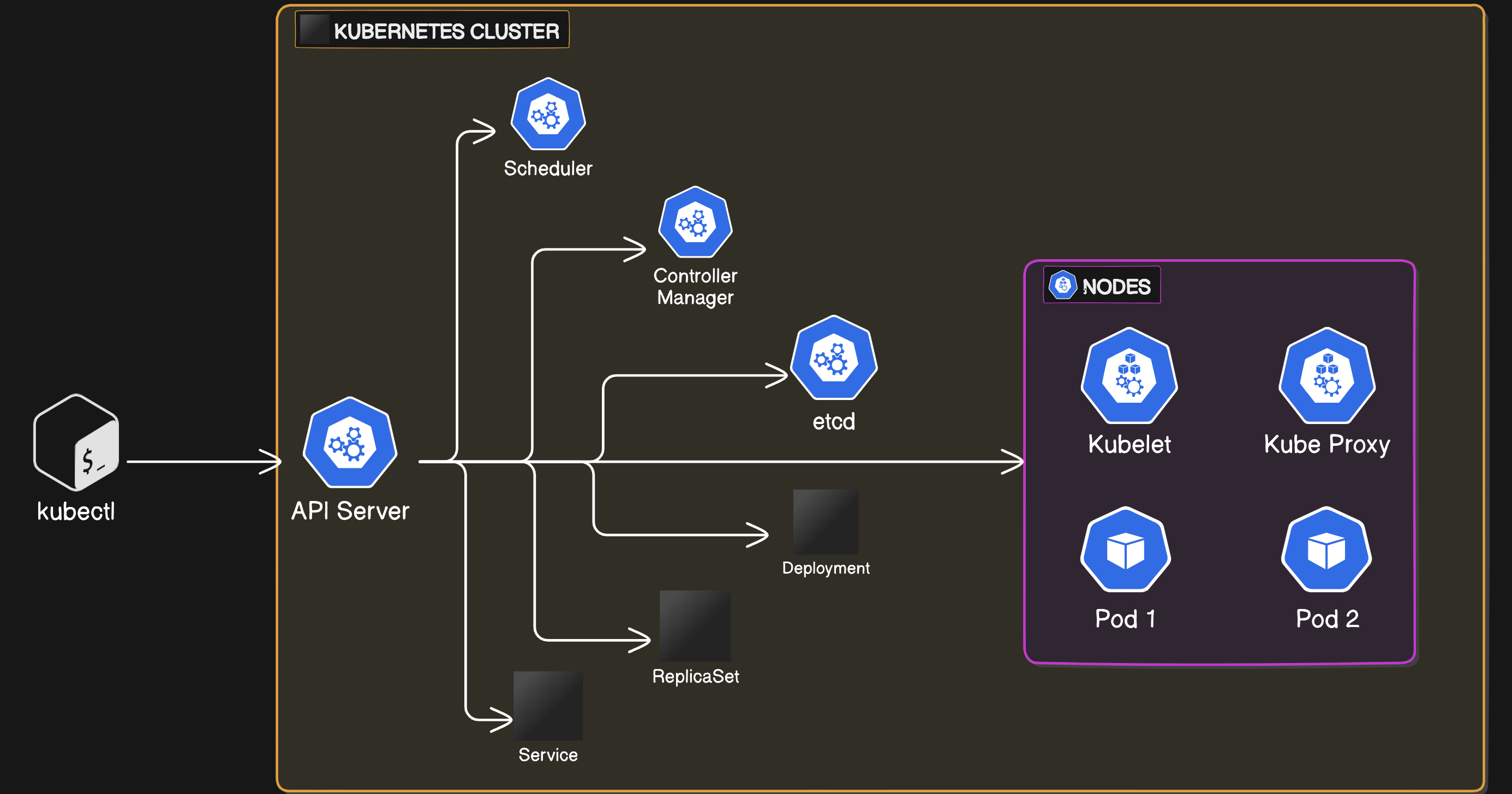This screenshot has height=794, width=1512.
Task: Click the Kube Proxy icon
Action: click(x=1327, y=375)
